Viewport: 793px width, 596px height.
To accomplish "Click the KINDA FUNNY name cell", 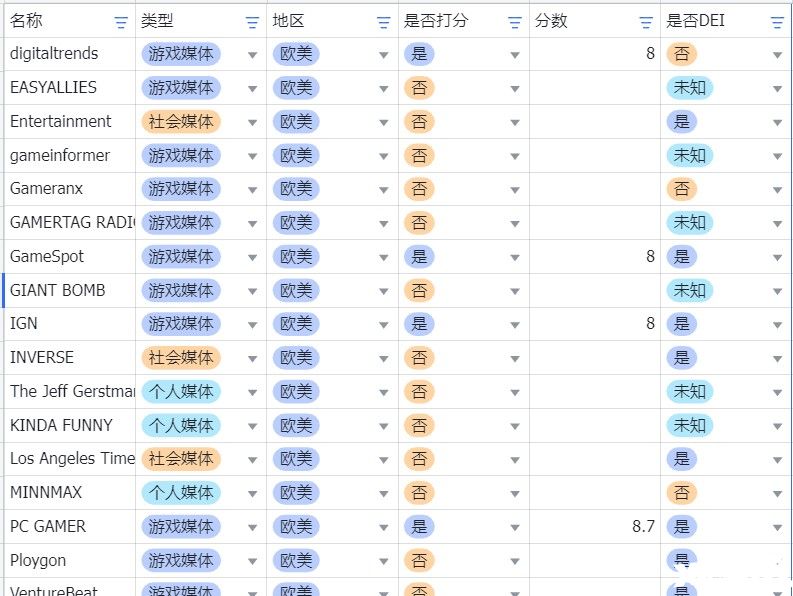I will pyautogui.click(x=70, y=425).
